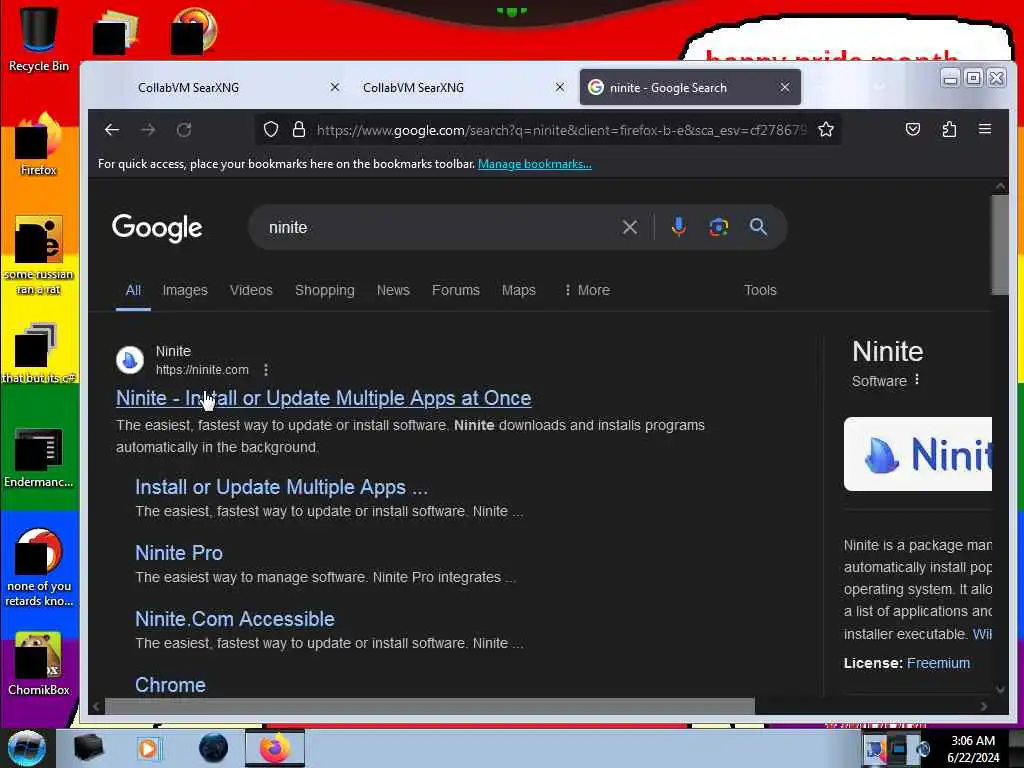Open the tracking protection shield icon
The image size is (1024, 768).
point(271,130)
